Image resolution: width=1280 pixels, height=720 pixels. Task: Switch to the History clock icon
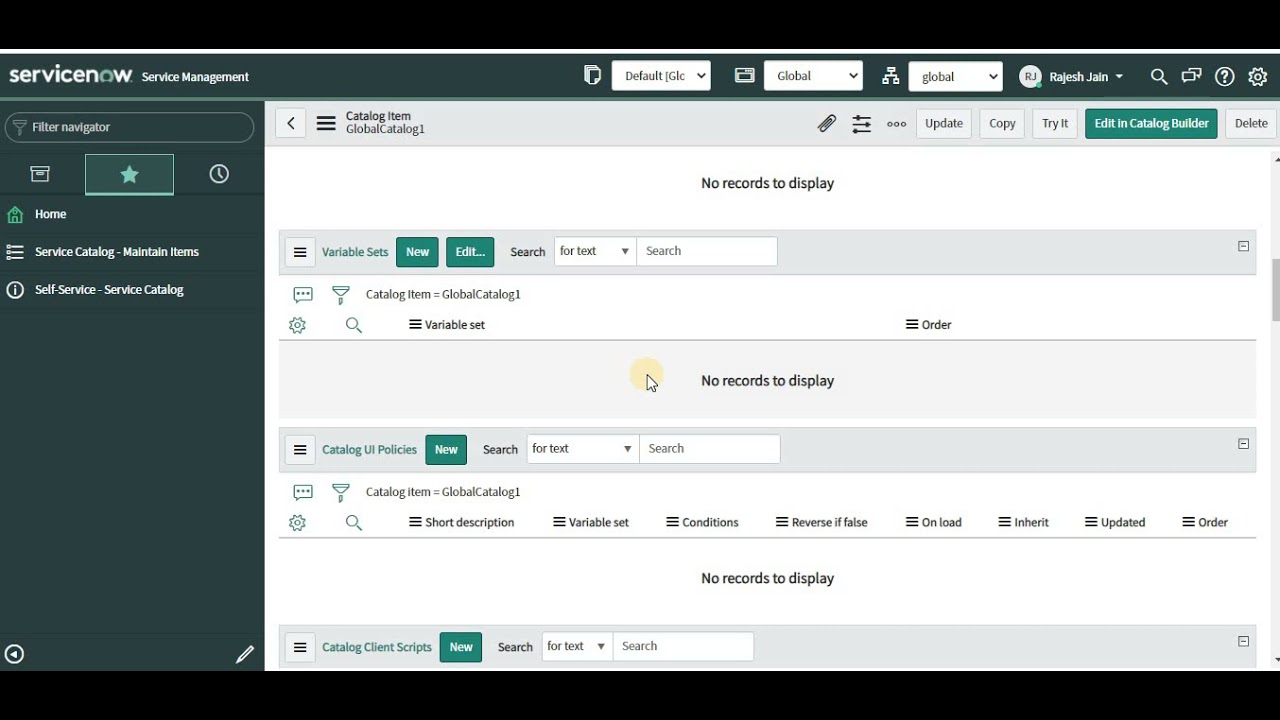[219, 173]
